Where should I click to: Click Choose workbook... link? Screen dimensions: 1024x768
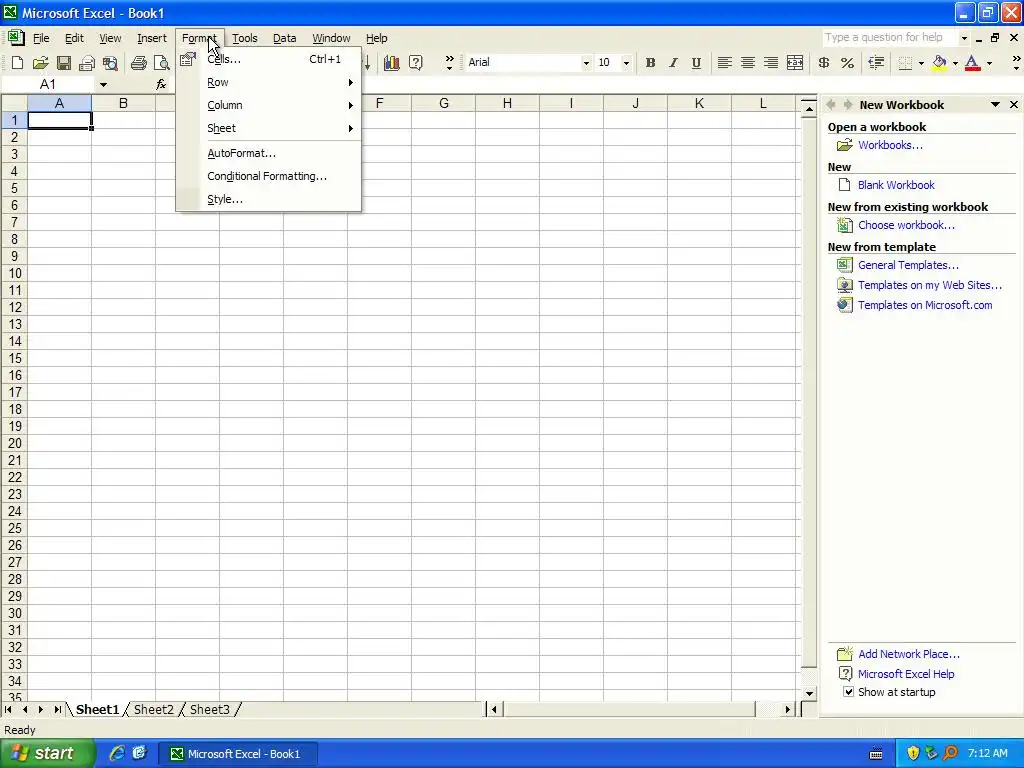click(906, 225)
